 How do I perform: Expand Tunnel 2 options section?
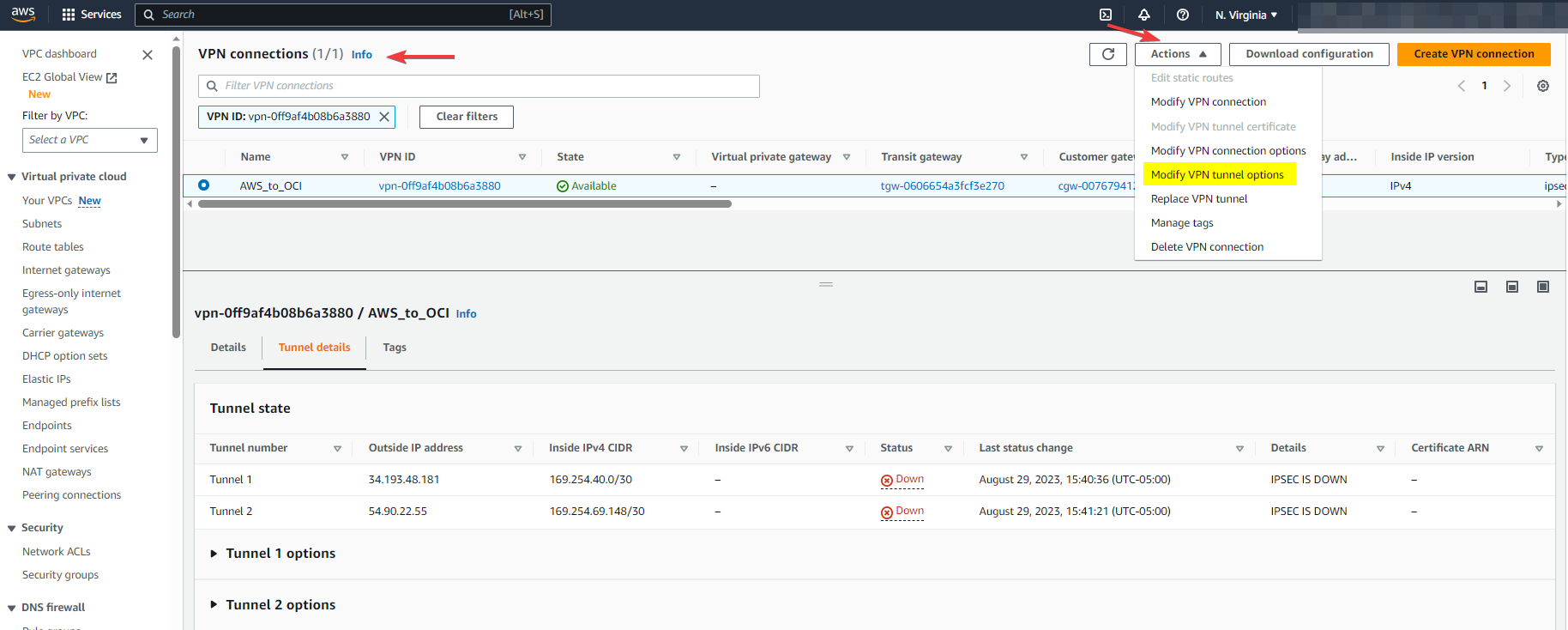point(214,605)
